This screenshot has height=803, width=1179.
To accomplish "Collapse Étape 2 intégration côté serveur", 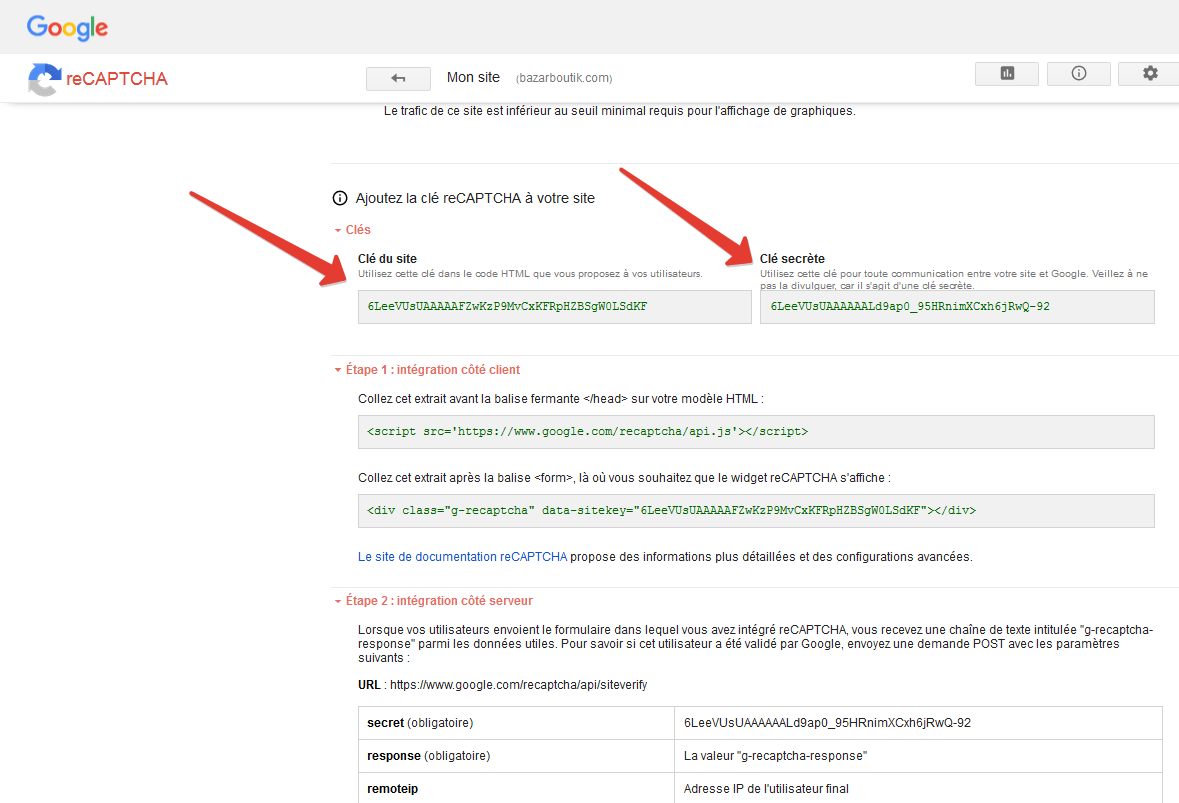I will click(433, 601).
